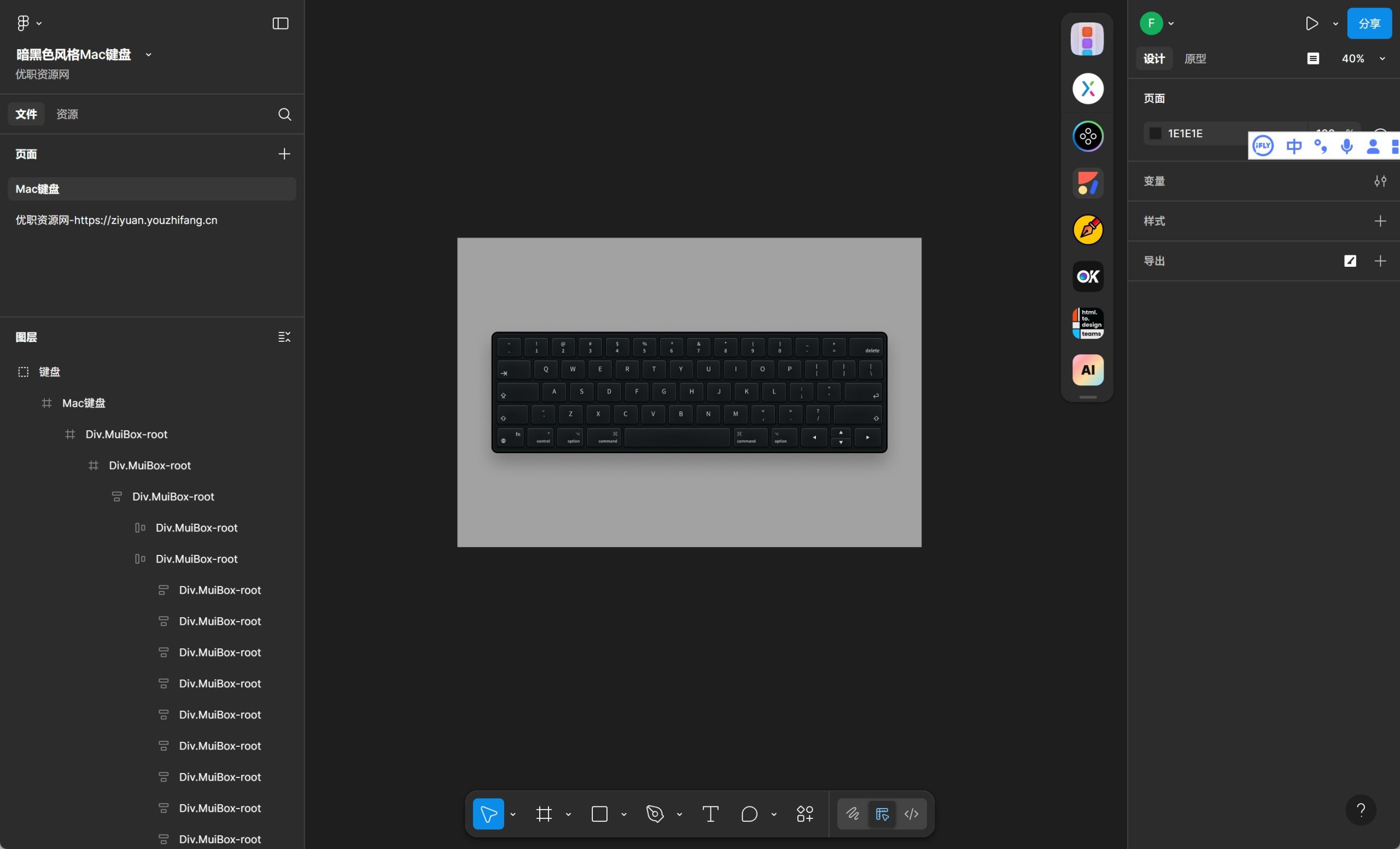
Task: Toggle Dev Mode code switch
Action: (x=911, y=814)
